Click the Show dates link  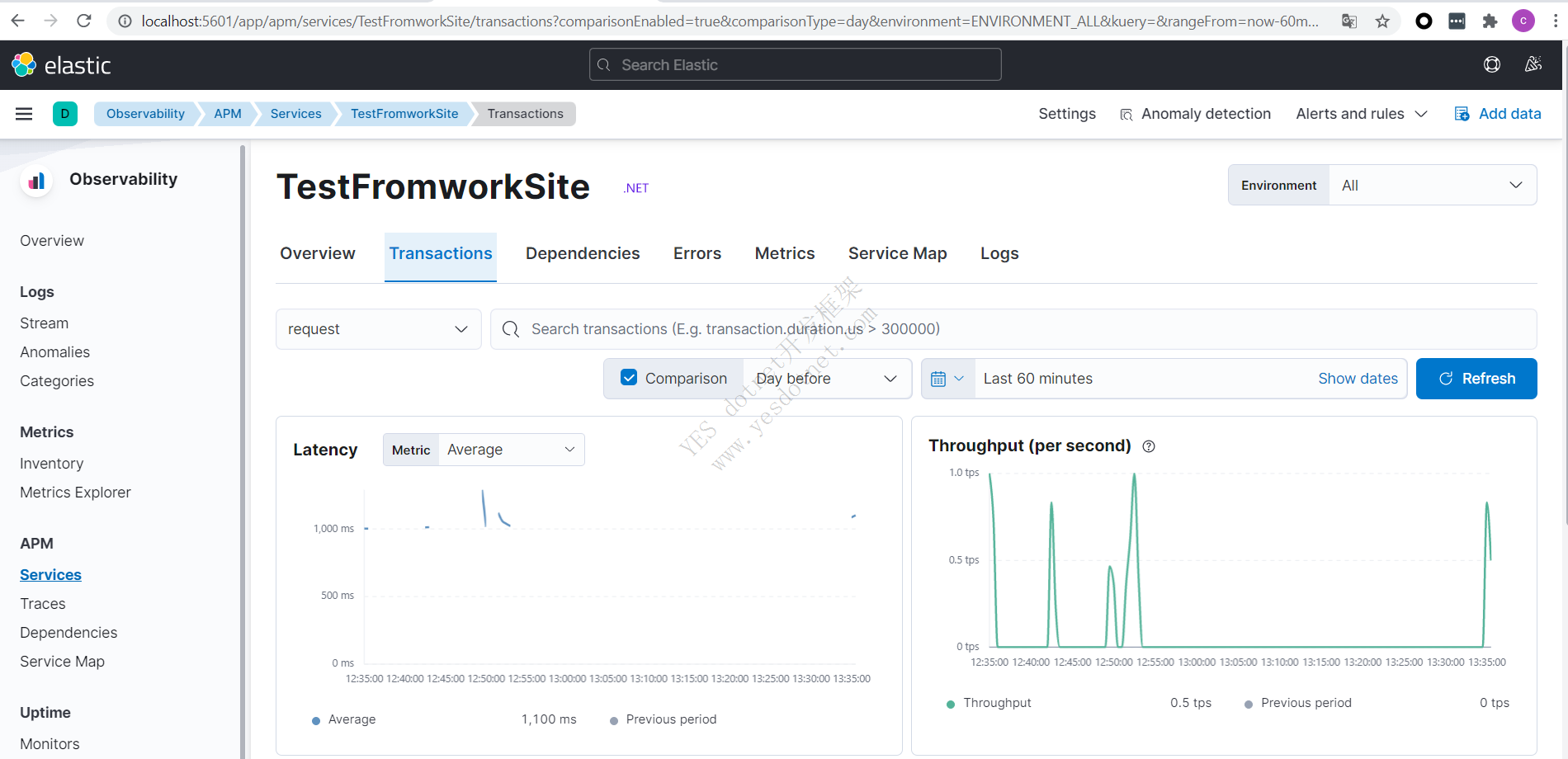pyautogui.click(x=1358, y=379)
